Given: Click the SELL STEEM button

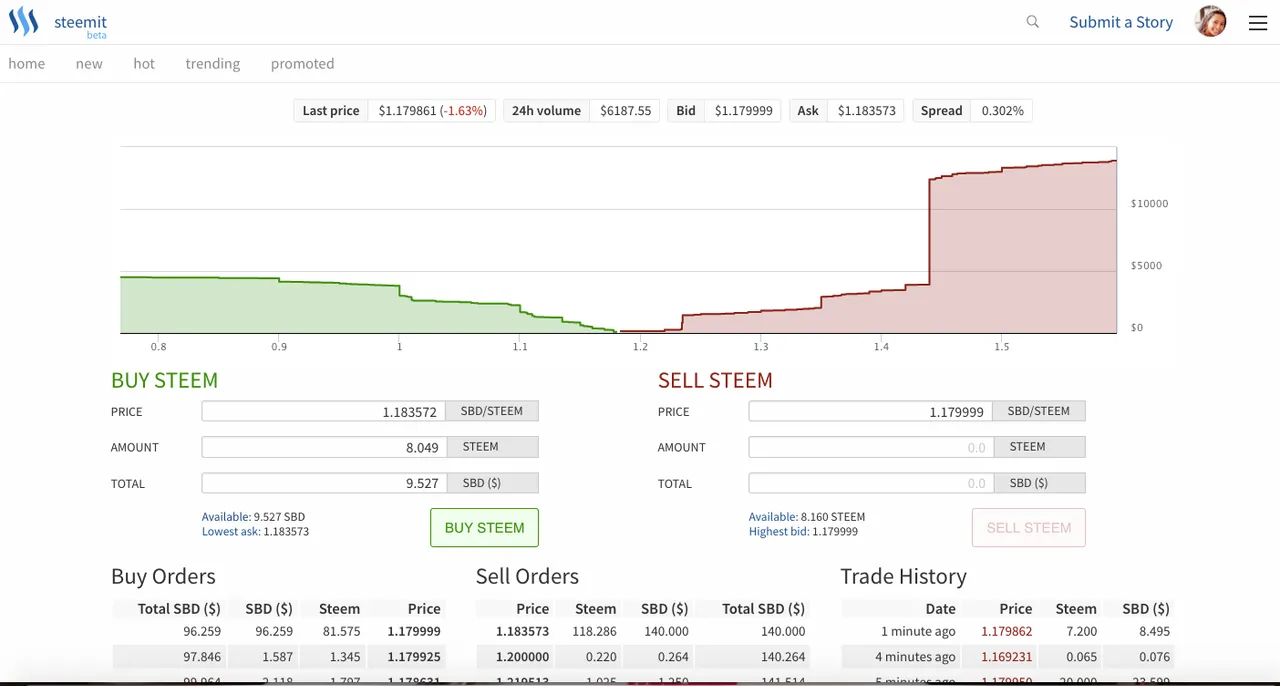Looking at the screenshot, I should [1029, 528].
